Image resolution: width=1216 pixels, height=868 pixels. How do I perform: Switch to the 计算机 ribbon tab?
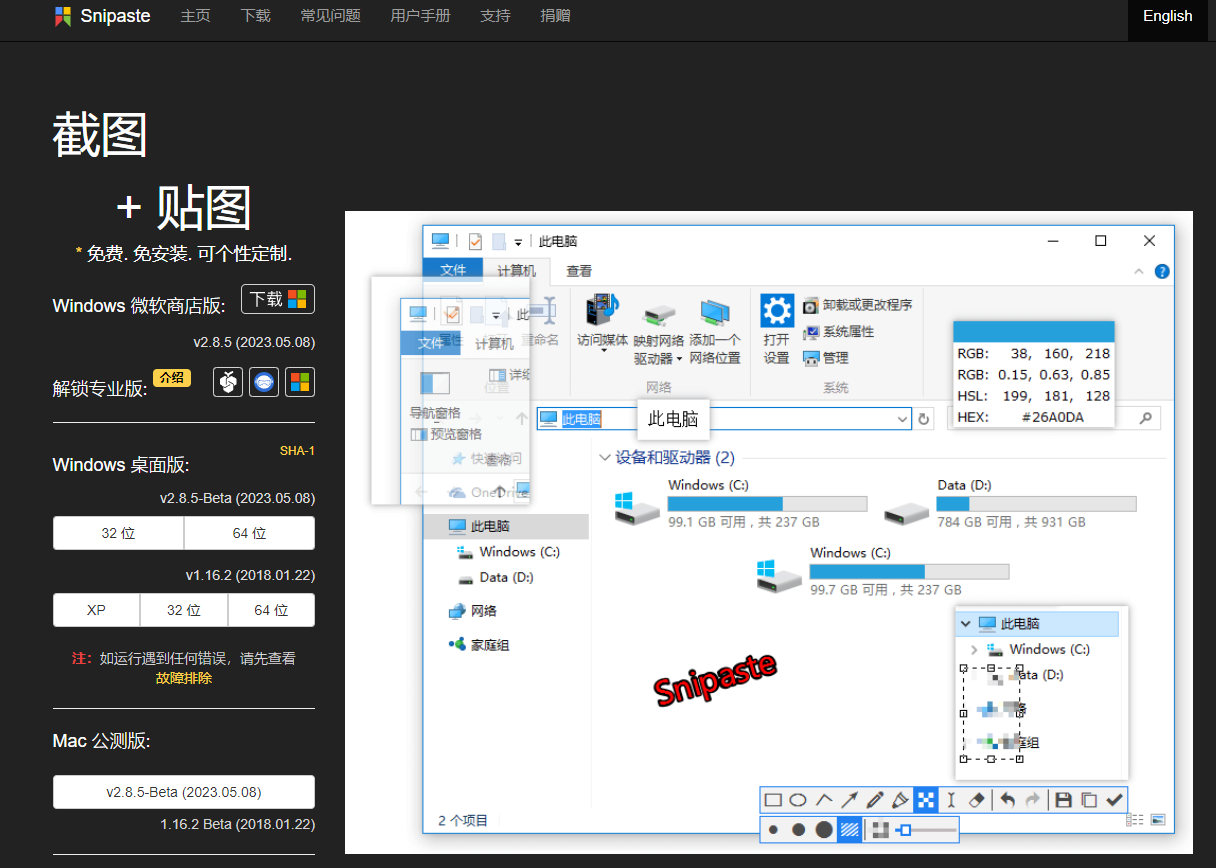click(x=516, y=271)
